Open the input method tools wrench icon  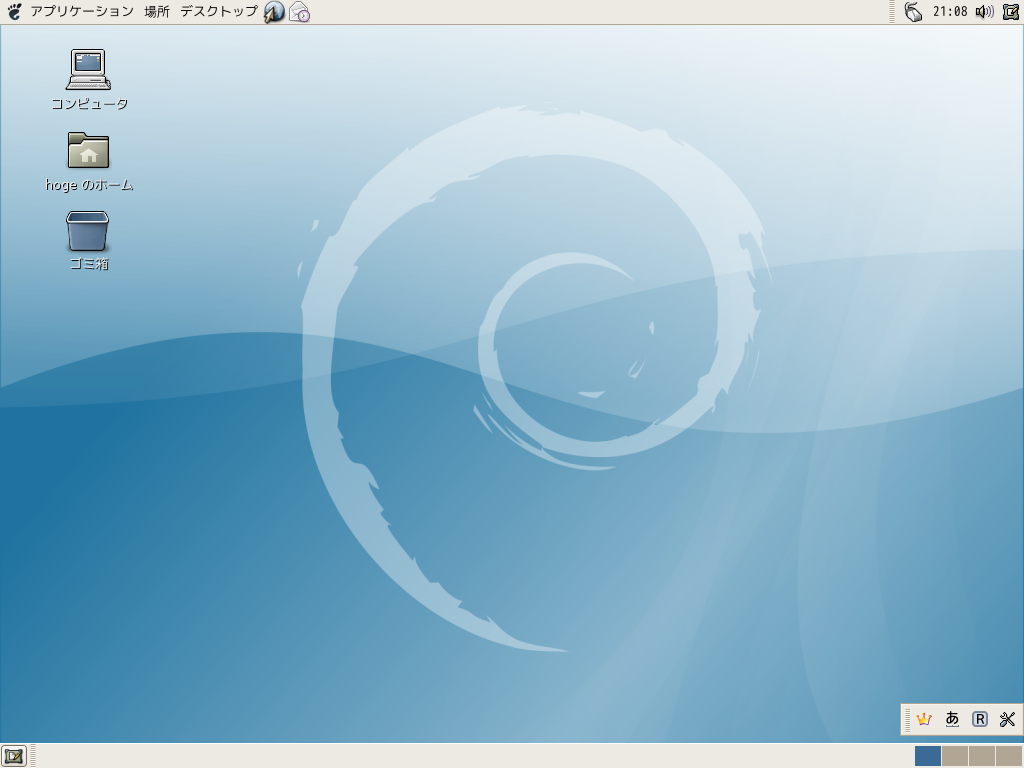click(x=1007, y=719)
